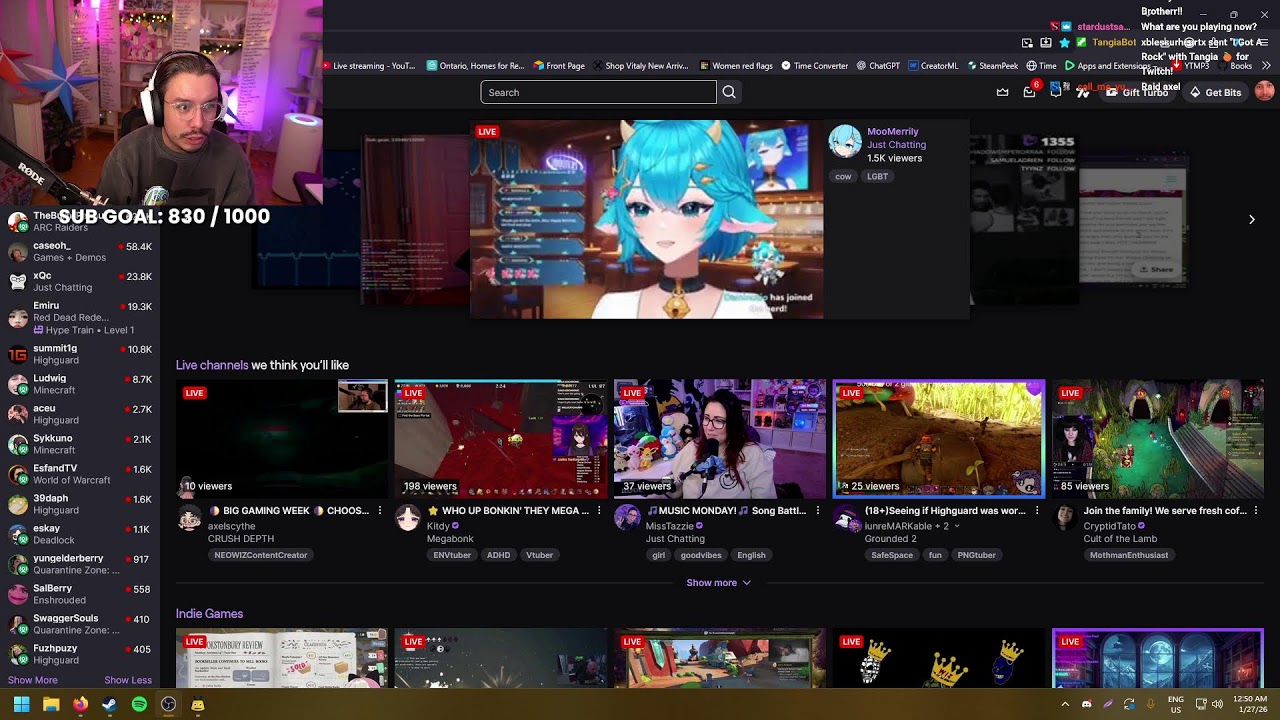Open the Whispers chat bubble icon
This screenshot has width=1280, height=720.
pyautogui.click(x=1056, y=92)
